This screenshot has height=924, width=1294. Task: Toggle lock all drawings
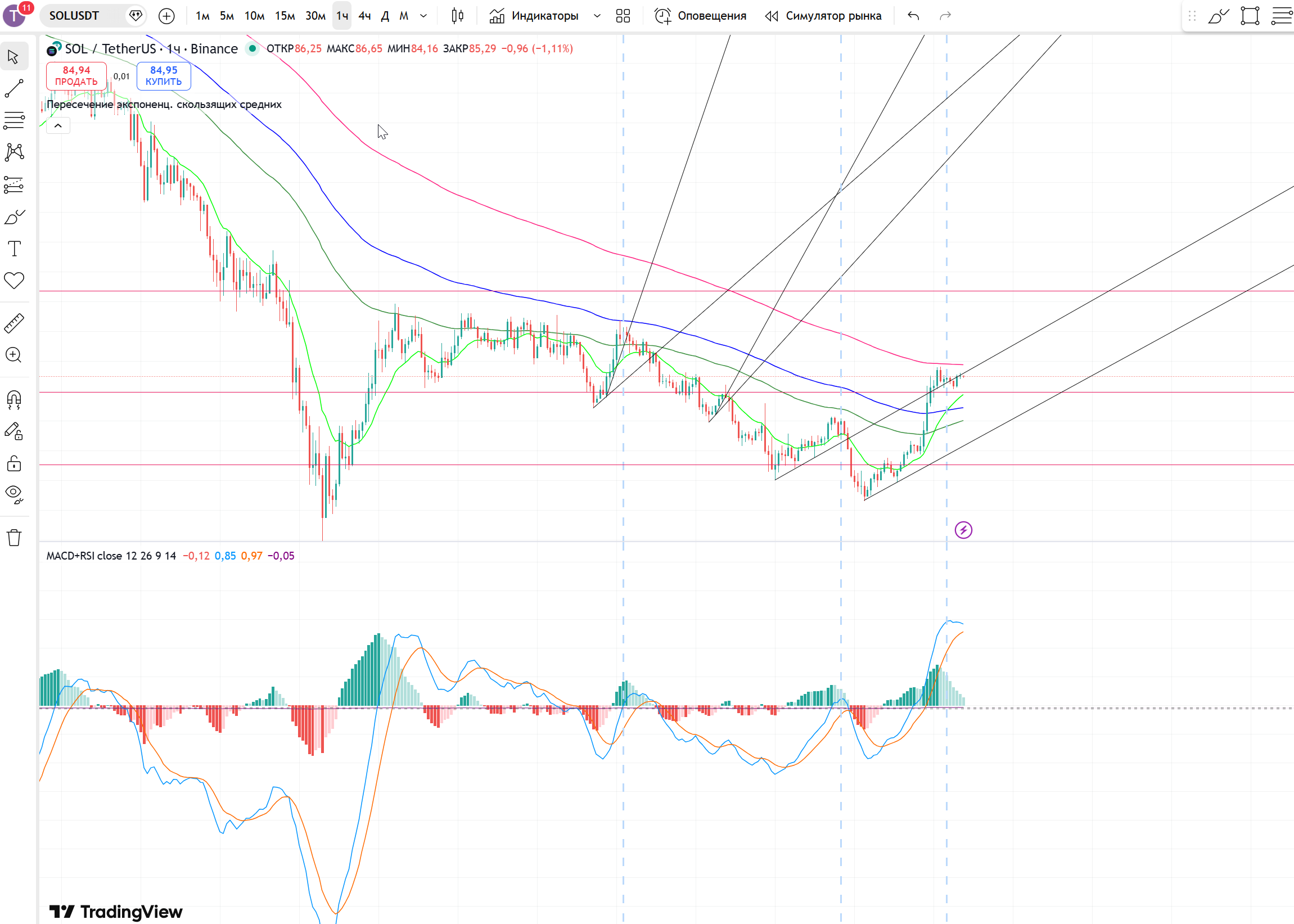tap(14, 463)
